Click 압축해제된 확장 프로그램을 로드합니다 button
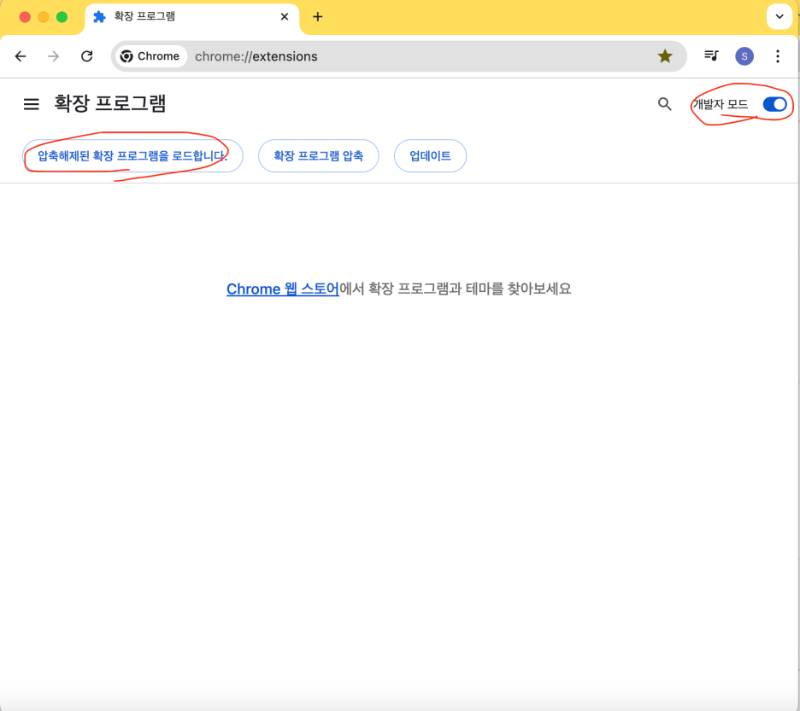Viewport: 800px width, 711px height. [133, 156]
